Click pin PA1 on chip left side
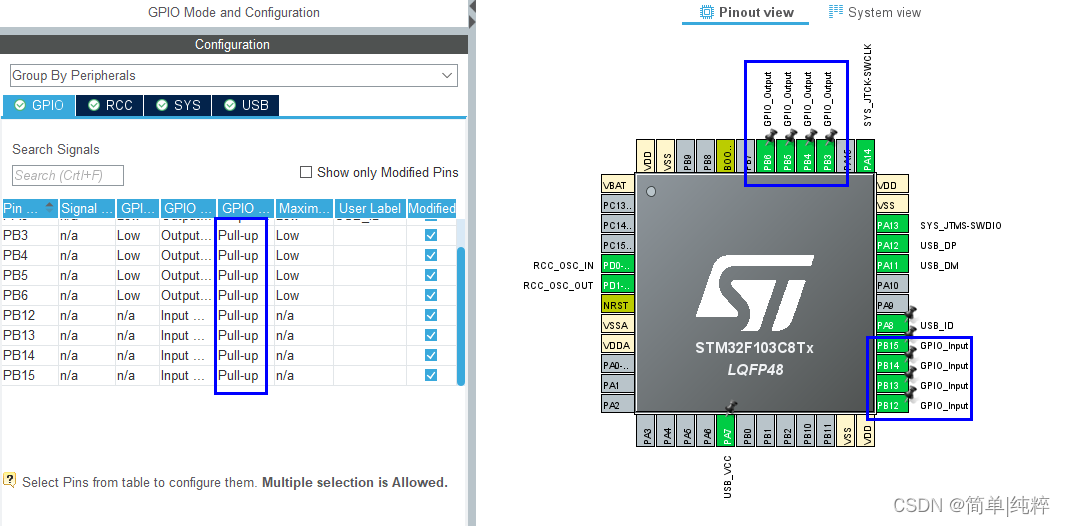 [617, 385]
